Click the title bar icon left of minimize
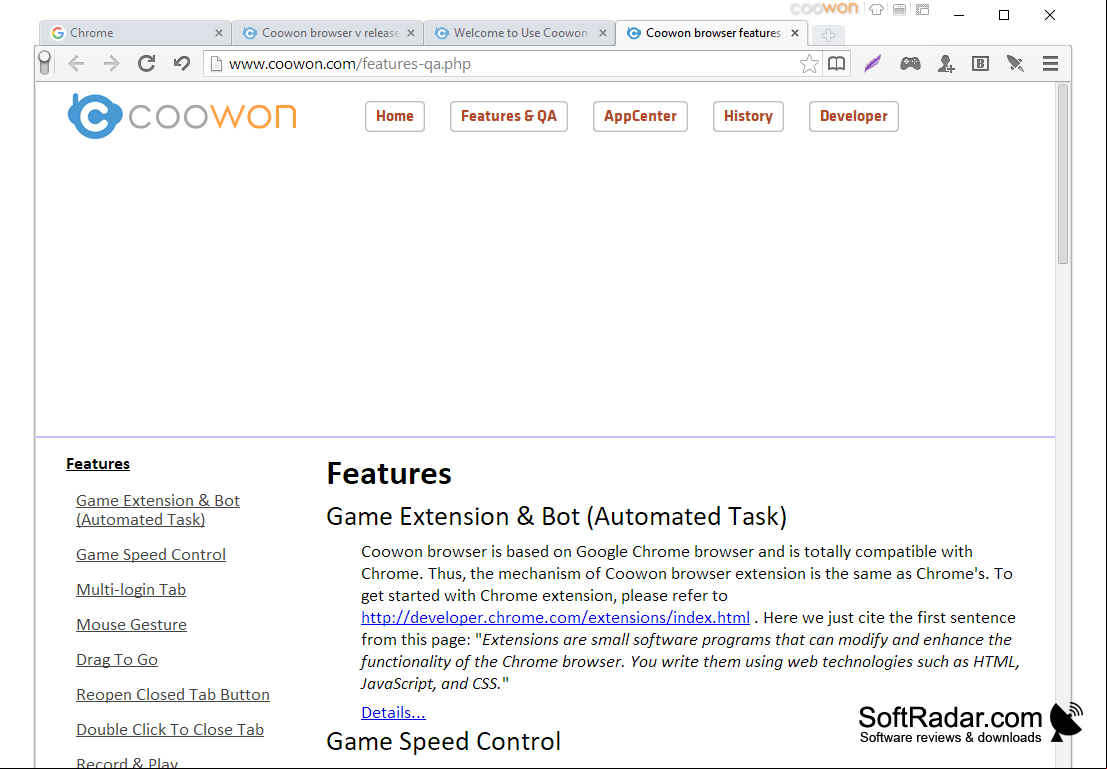 [x=923, y=10]
